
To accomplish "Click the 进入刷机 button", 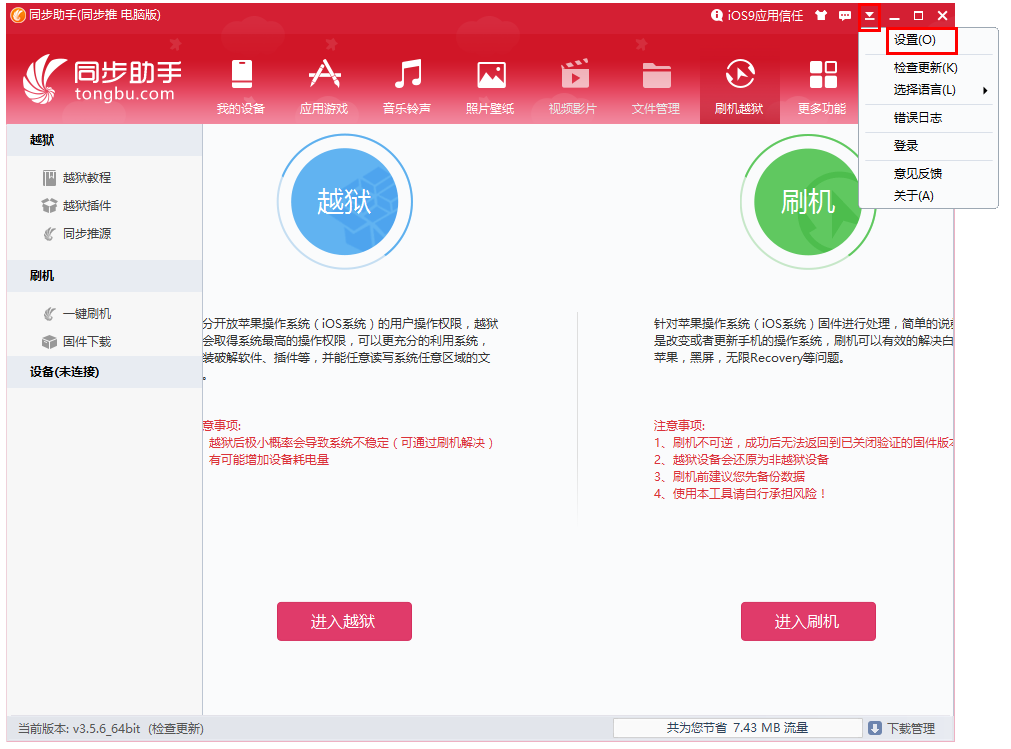I will (x=808, y=621).
